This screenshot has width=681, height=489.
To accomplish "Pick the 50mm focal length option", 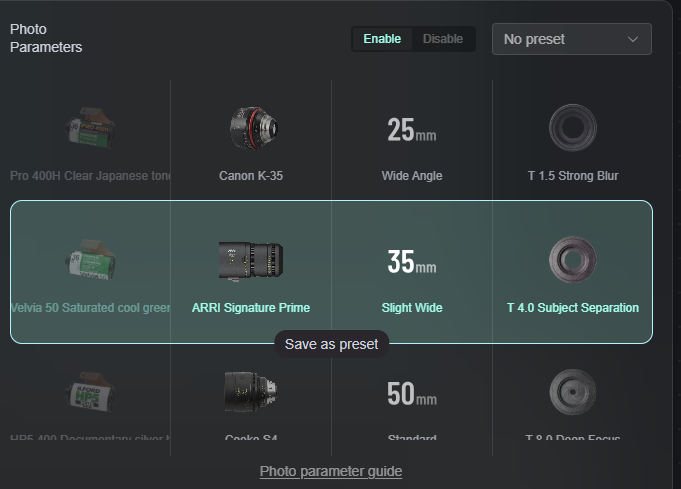I will coord(412,393).
